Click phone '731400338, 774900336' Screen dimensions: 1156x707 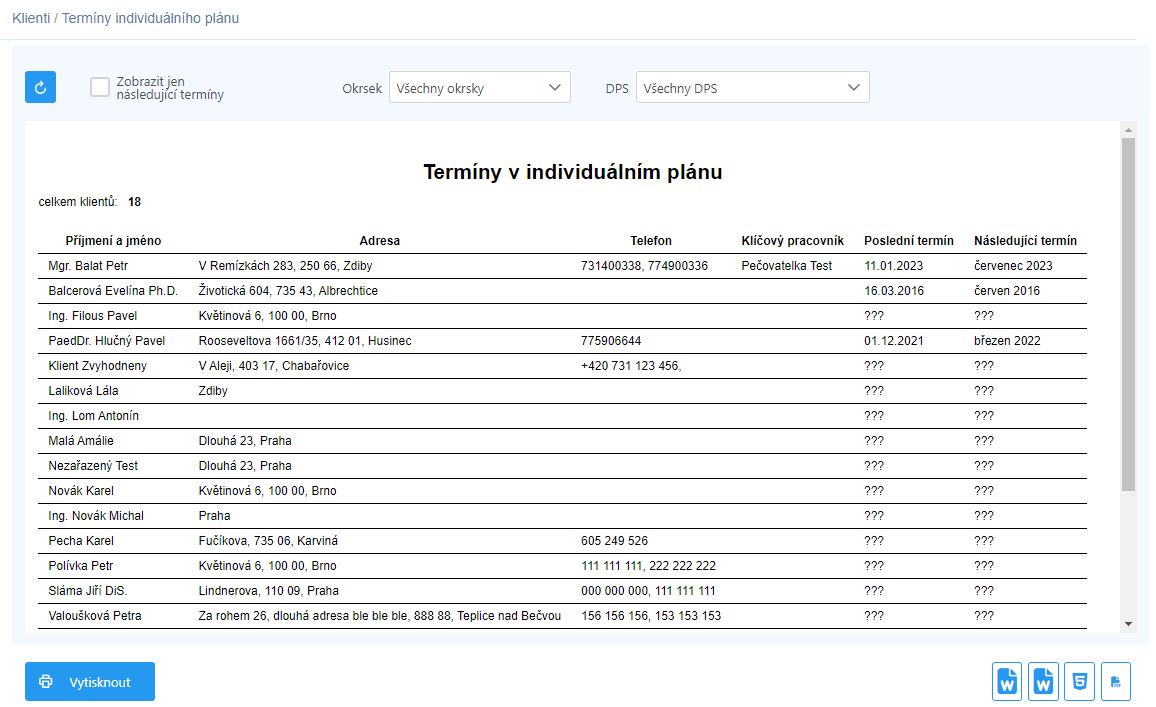[644, 265]
